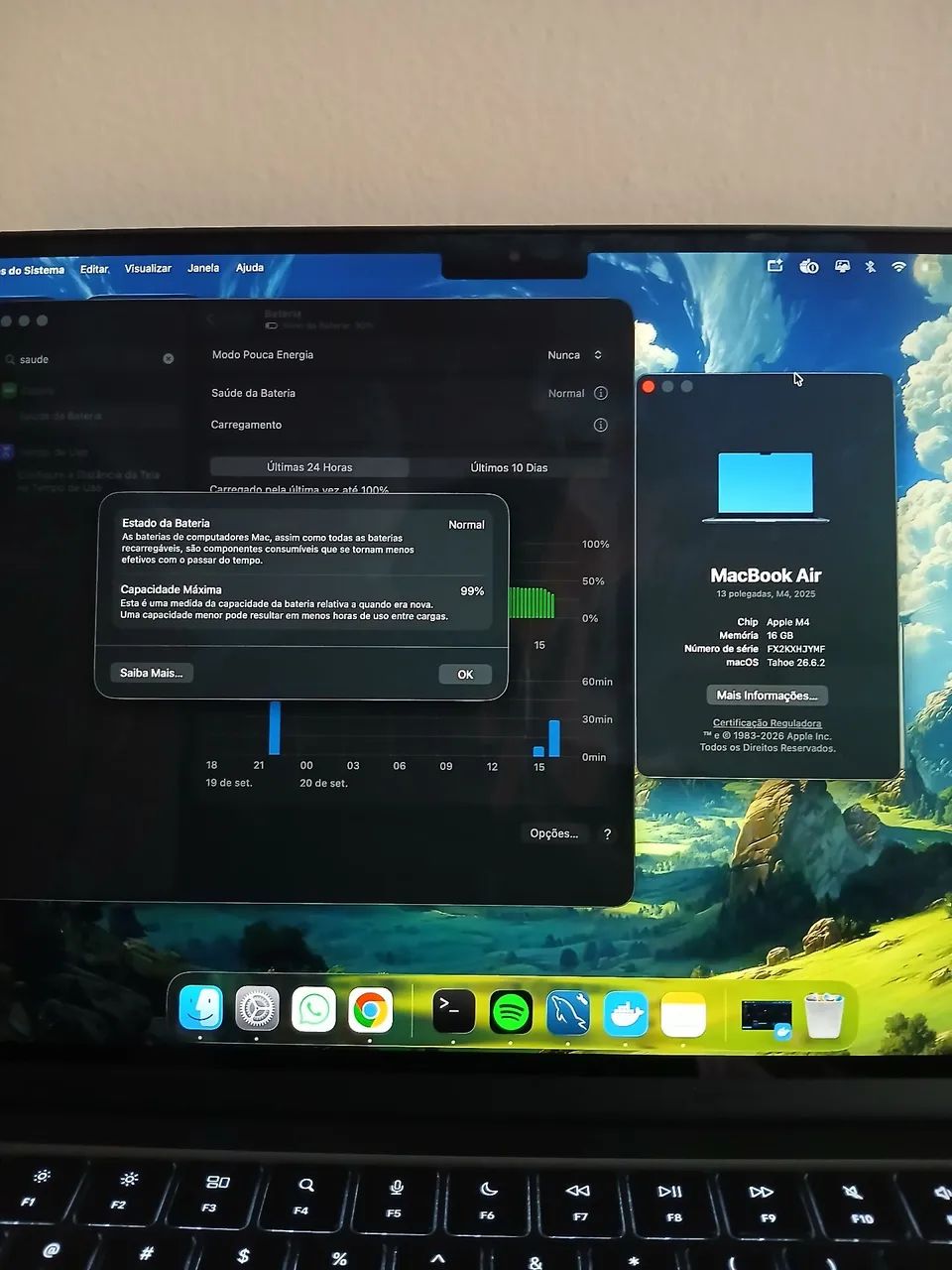The width and height of the screenshot is (952, 1270).
Task: Click the Saiba Mais... button
Action: 152,673
